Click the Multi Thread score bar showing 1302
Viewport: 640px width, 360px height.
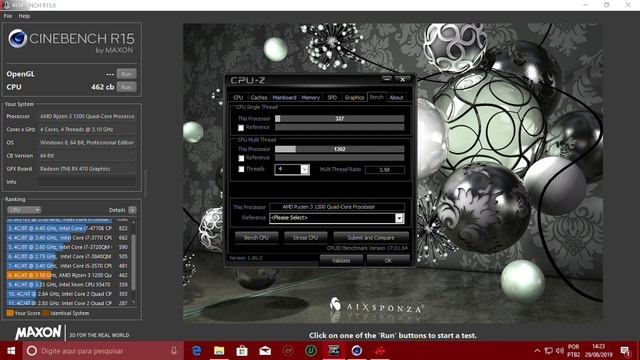pos(340,149)
